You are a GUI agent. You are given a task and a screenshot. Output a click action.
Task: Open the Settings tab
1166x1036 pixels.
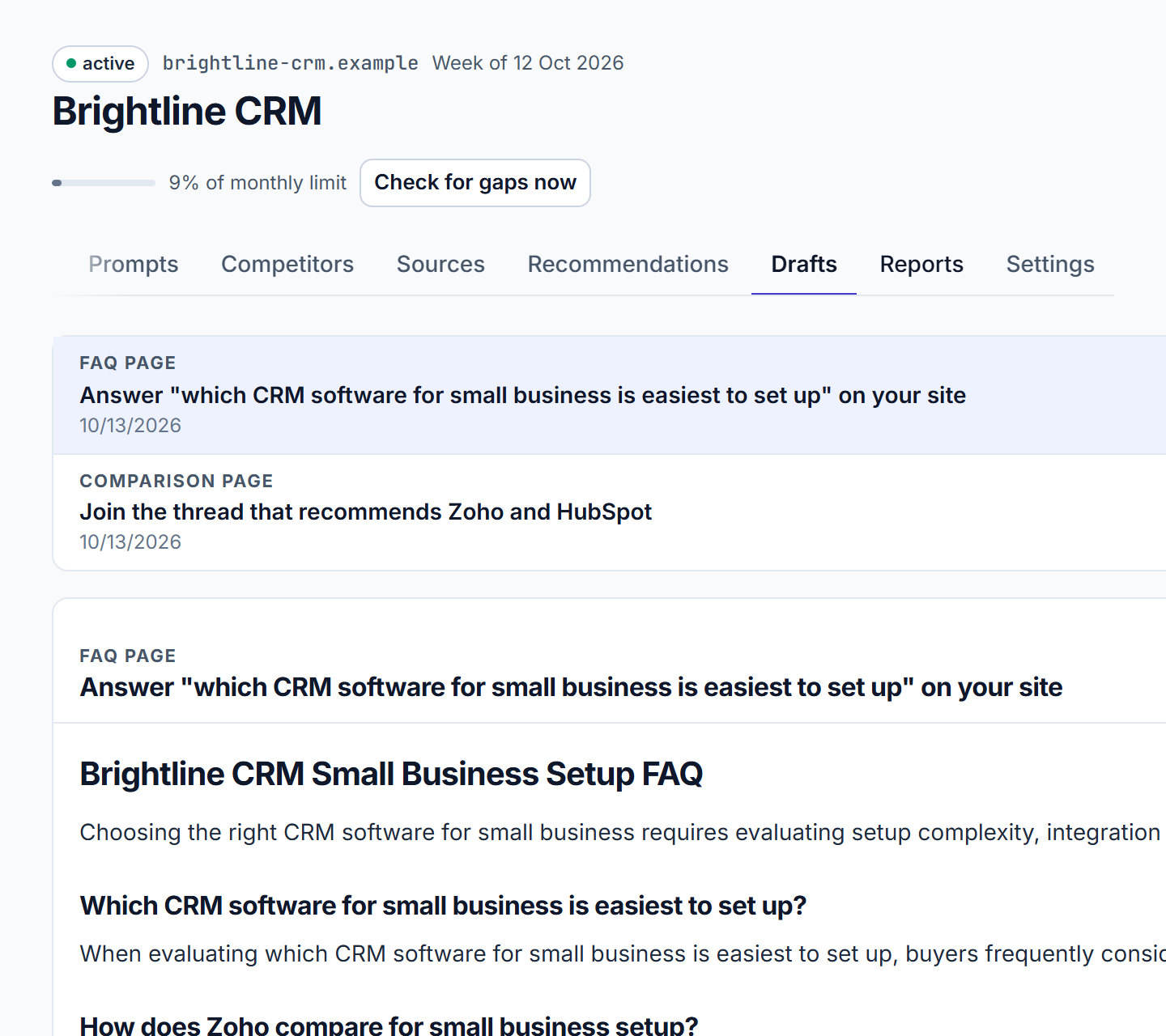[1050, 264]
